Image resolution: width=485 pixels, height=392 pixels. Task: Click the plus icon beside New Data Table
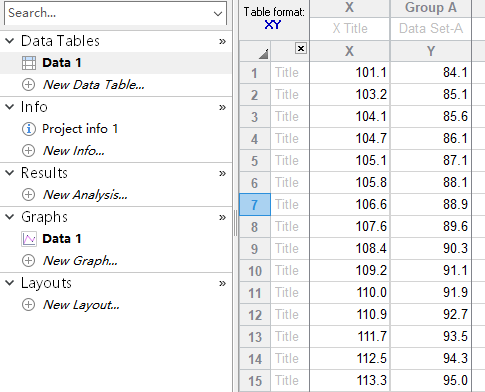click(x=28, y=85)
